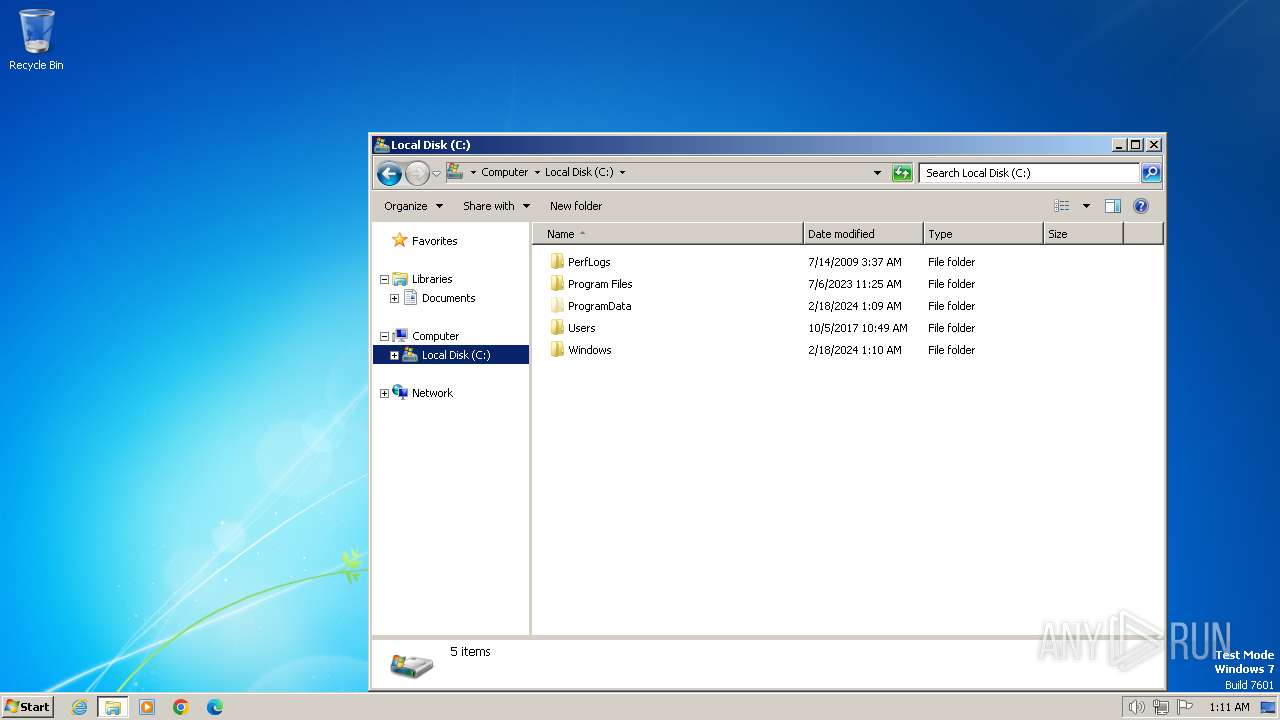The width and height of the screenshot is (1280, 720).
Task: Expand the Network tree node
Action: pyautogui.click(x=384, y=394)
